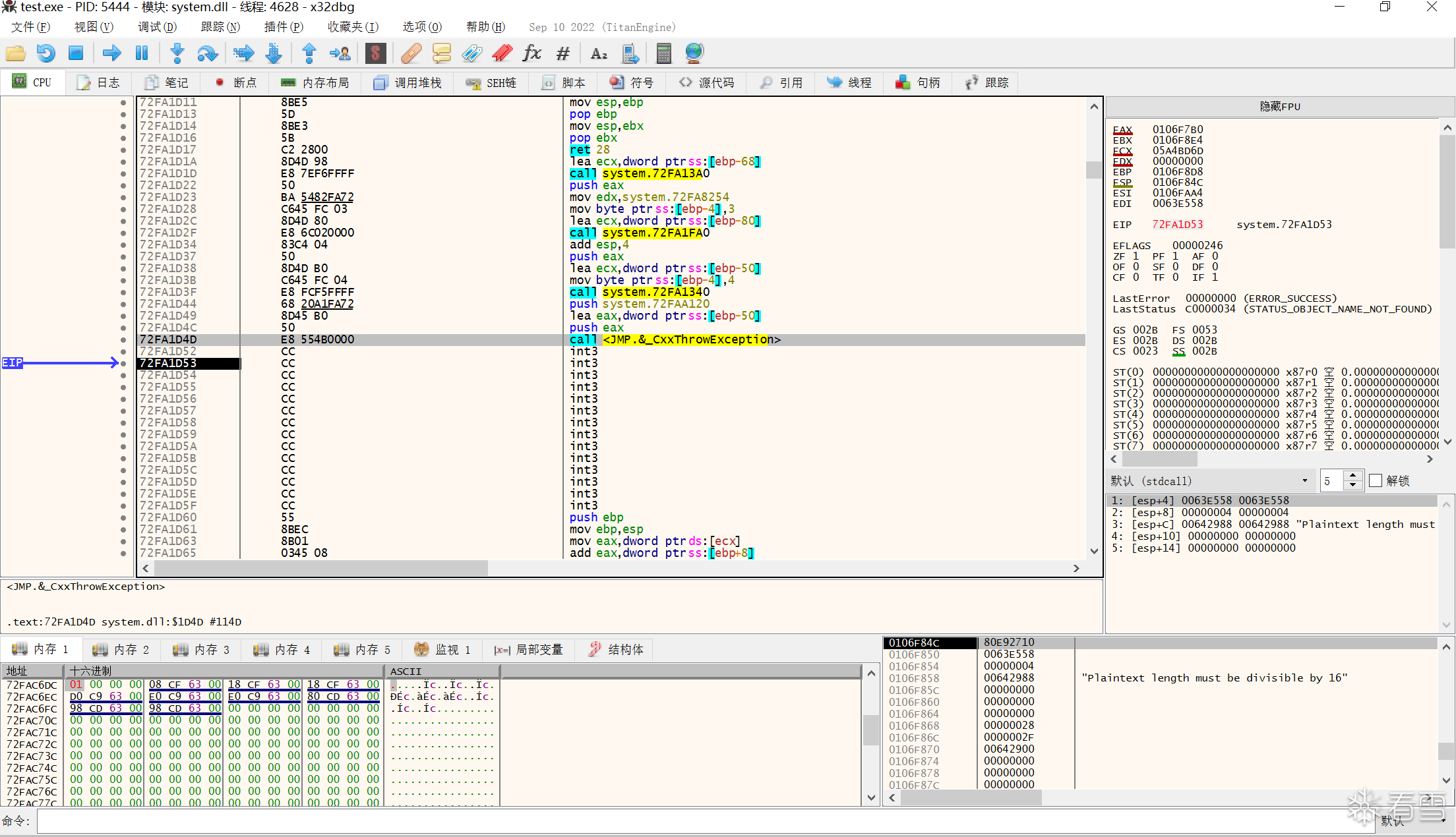This screenshot has width=1456, height=837.
Task: Switch to the 局部变量 tab
Action: coord(529,650)
